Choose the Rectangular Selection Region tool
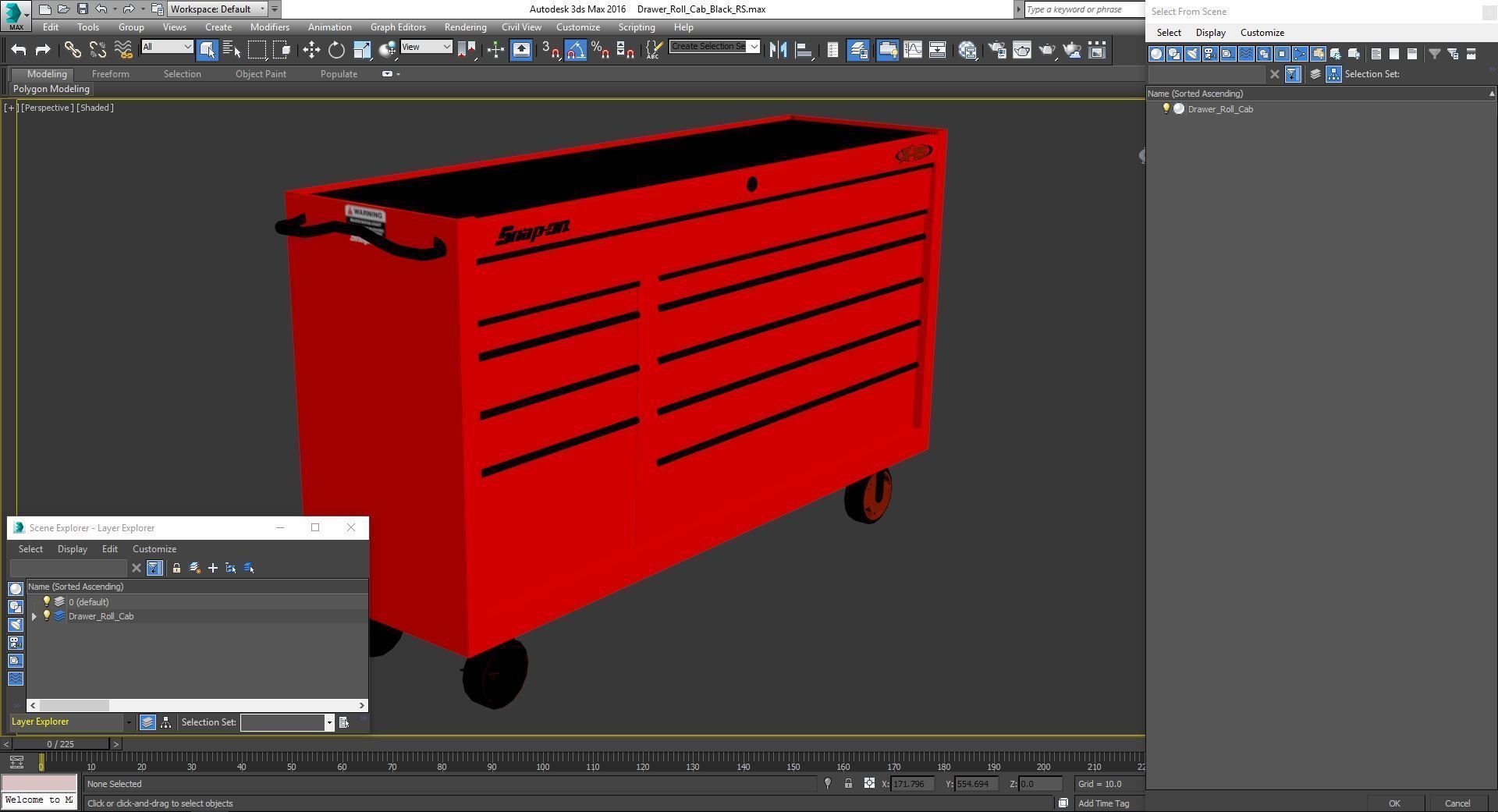Image resolution: width=1498 pixels, height=812 pixels. 257,50
